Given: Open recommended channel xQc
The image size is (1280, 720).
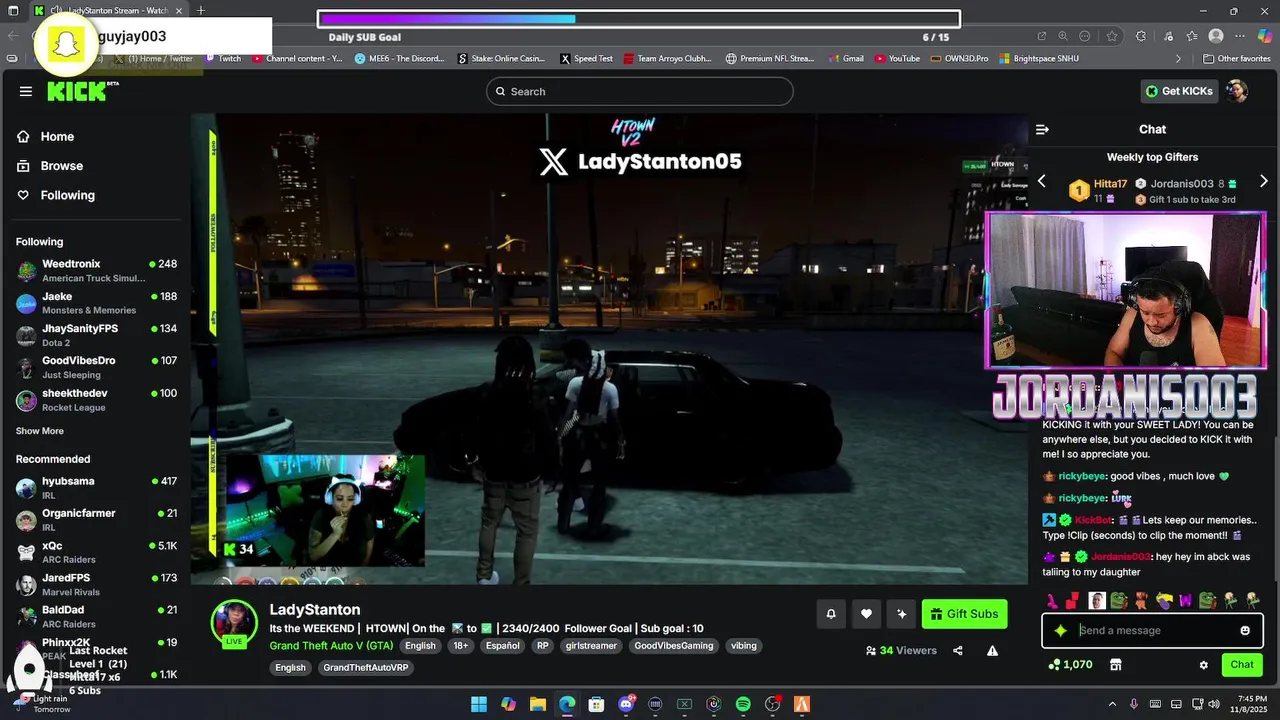Looking at the screenshot, I should point(96,553).
